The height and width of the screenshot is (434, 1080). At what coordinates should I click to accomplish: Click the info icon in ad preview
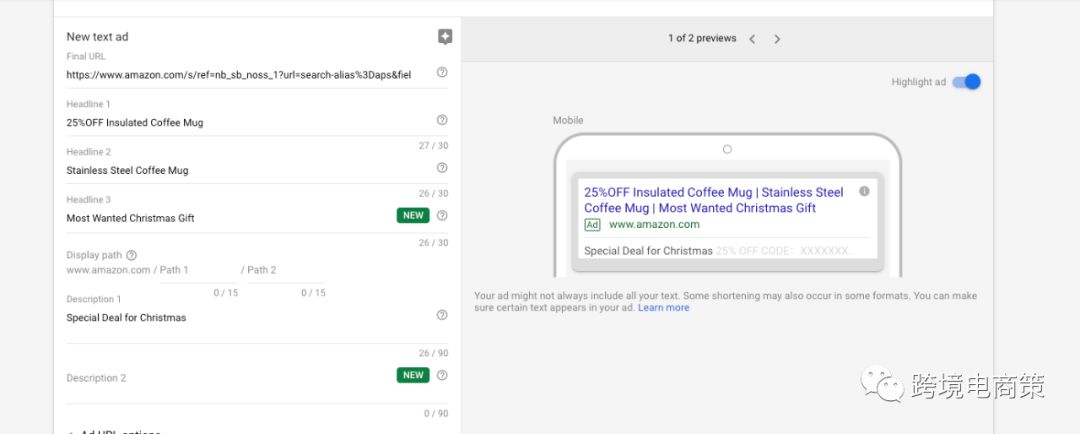tap(864, 191)
